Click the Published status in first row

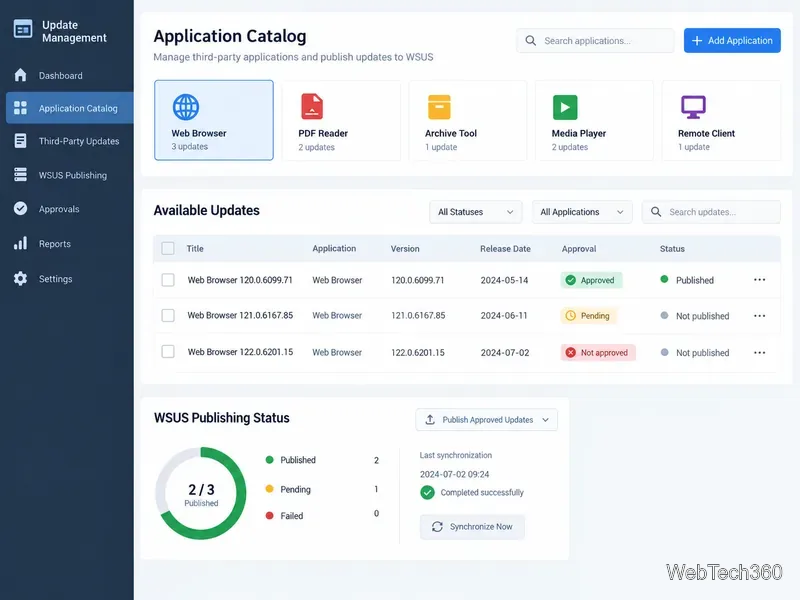[x=687, y=280]
